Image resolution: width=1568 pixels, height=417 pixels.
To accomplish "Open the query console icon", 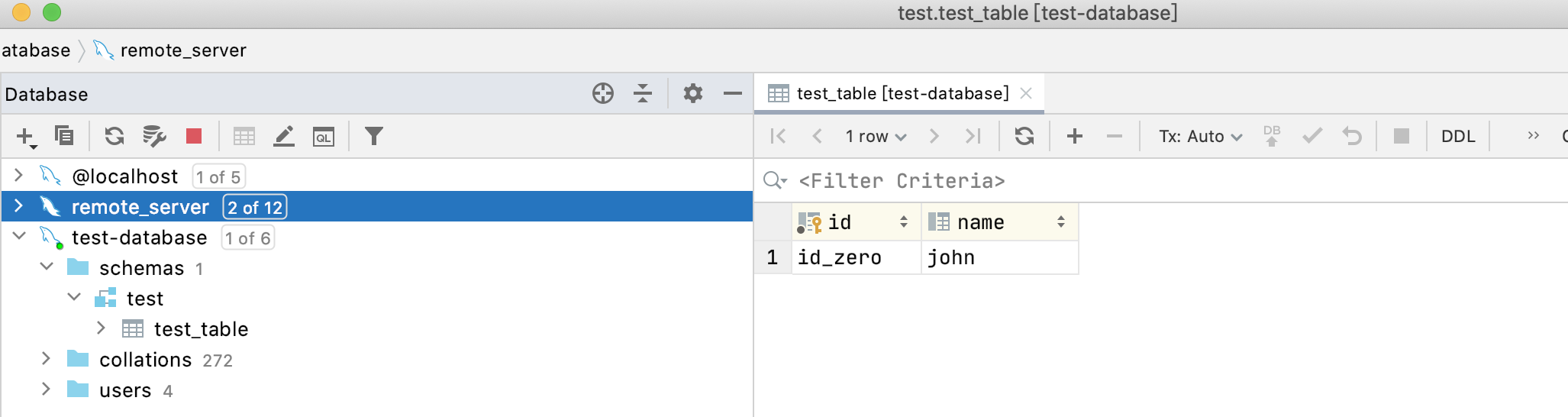I will [324, 137].
